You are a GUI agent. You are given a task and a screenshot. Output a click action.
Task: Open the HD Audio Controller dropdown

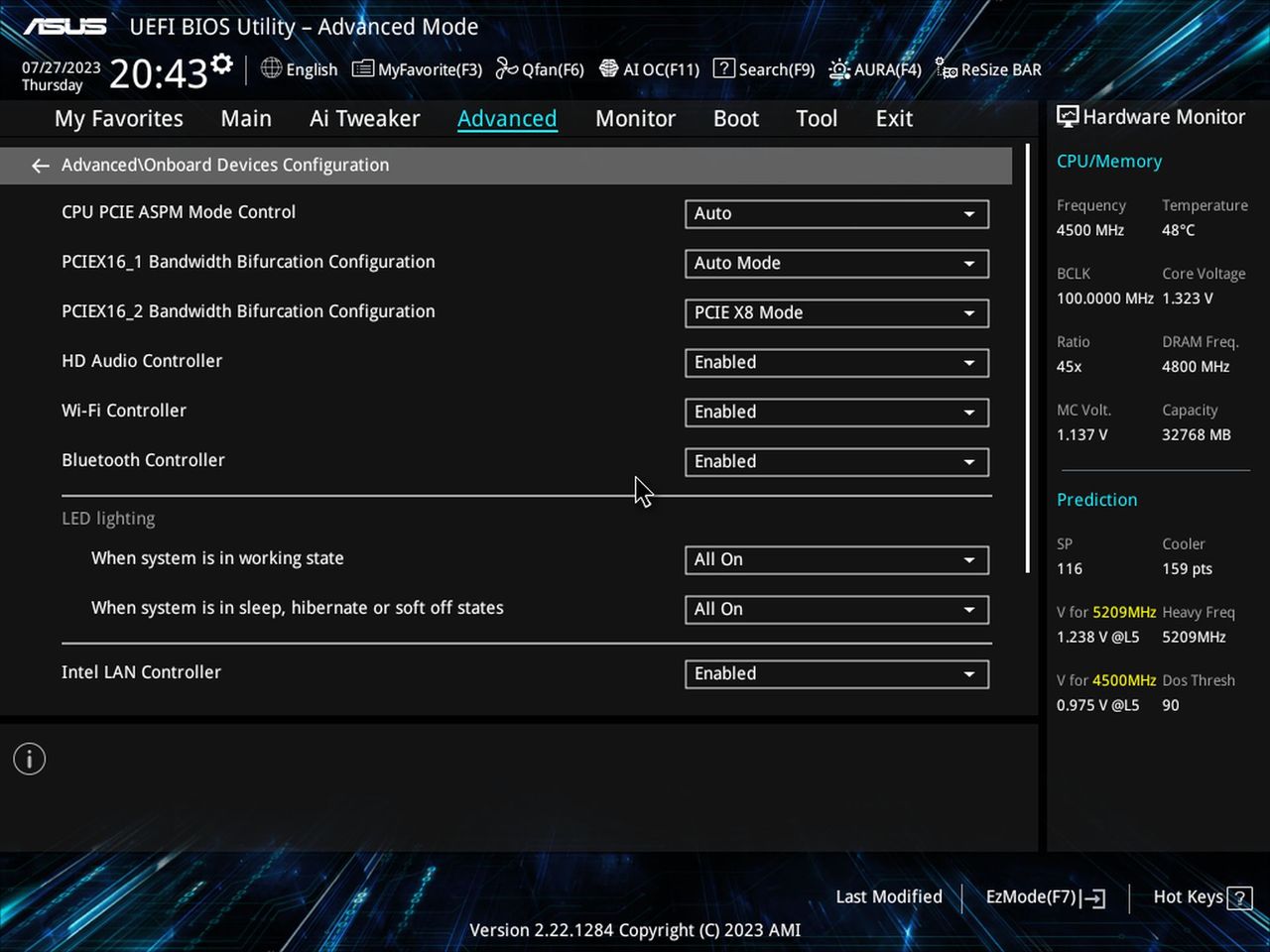coord(836,363)
